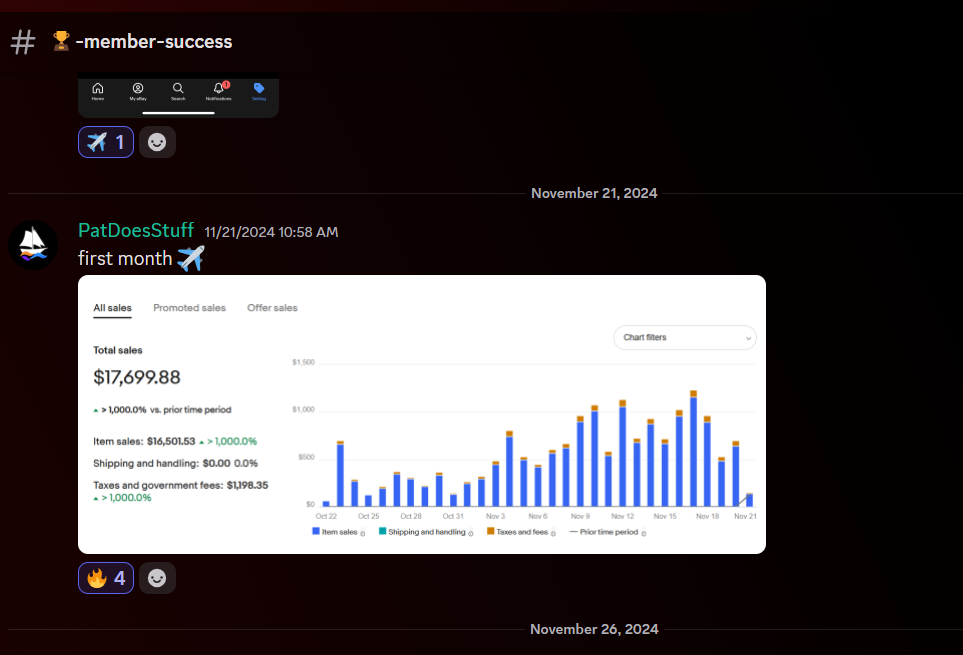Click the November 26, 2024 date divider

(594, 629)
